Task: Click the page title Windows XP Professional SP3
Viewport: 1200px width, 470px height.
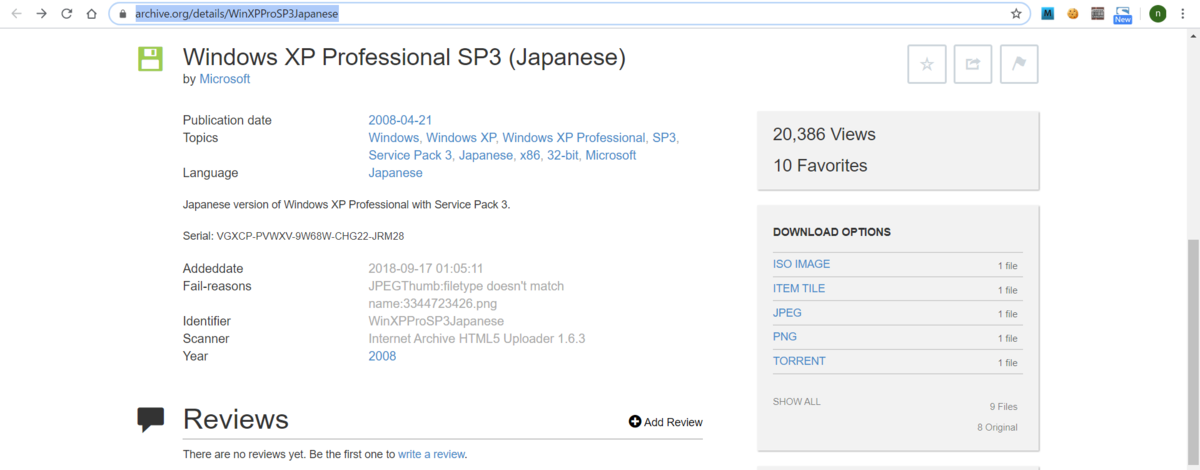Action: click(404, 57)
